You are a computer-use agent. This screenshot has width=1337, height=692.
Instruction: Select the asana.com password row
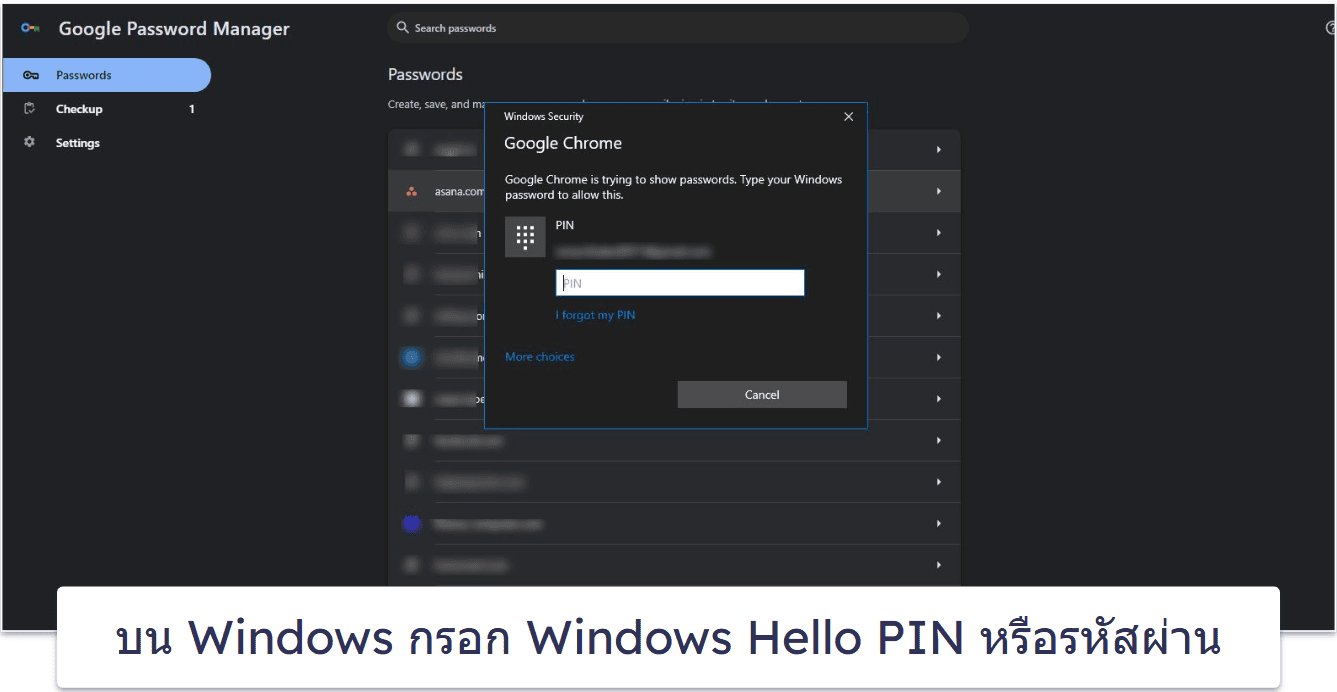[x=674, y=191]
